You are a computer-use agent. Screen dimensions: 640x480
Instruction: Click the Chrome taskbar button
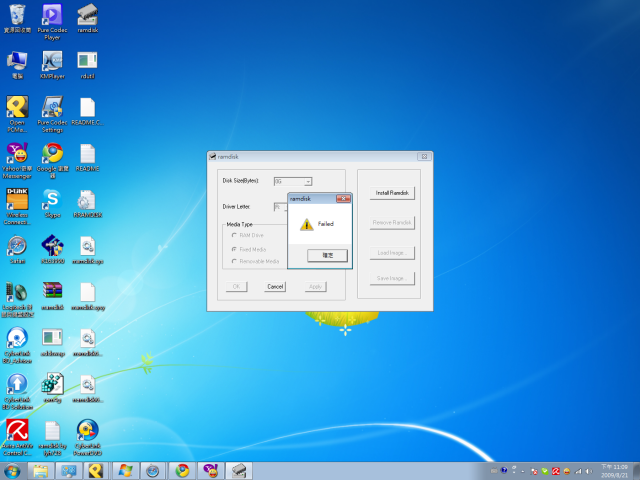182,471
